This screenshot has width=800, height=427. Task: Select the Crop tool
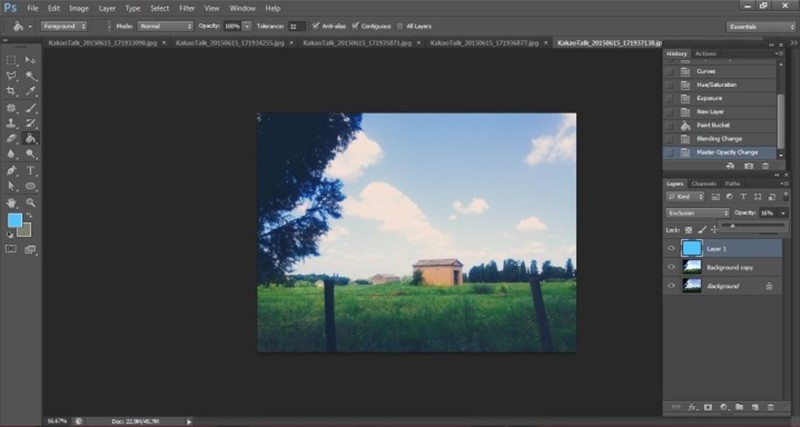[x=11, y=92]
